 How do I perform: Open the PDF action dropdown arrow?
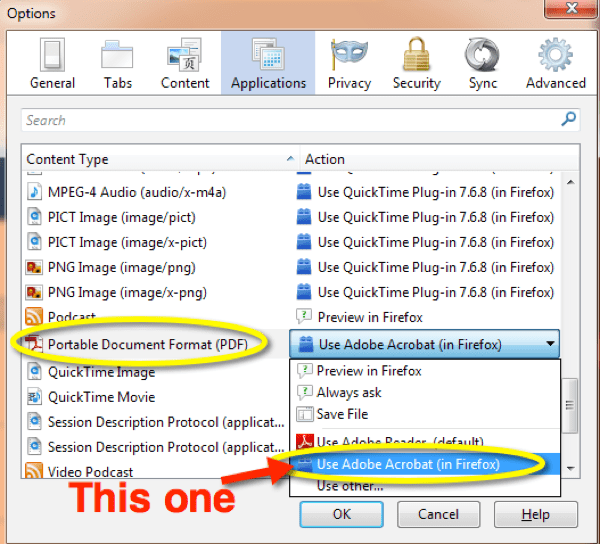coord(550,344)
